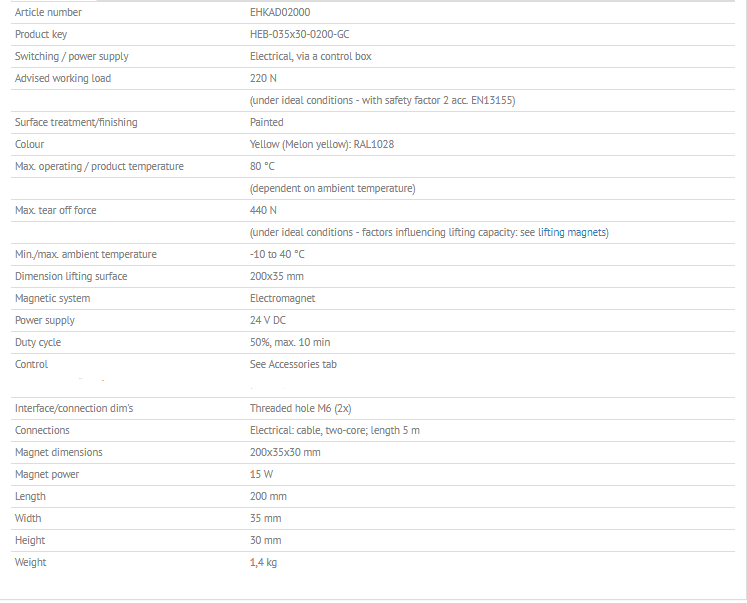
Task: Click the Switching / power supply label
Action: [x=72, y=56]
